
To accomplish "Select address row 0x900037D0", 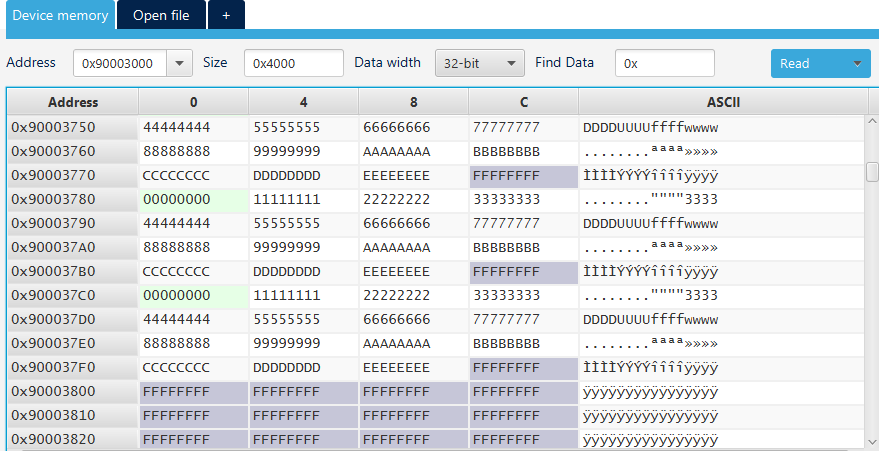I will click(x=73, y=319).
